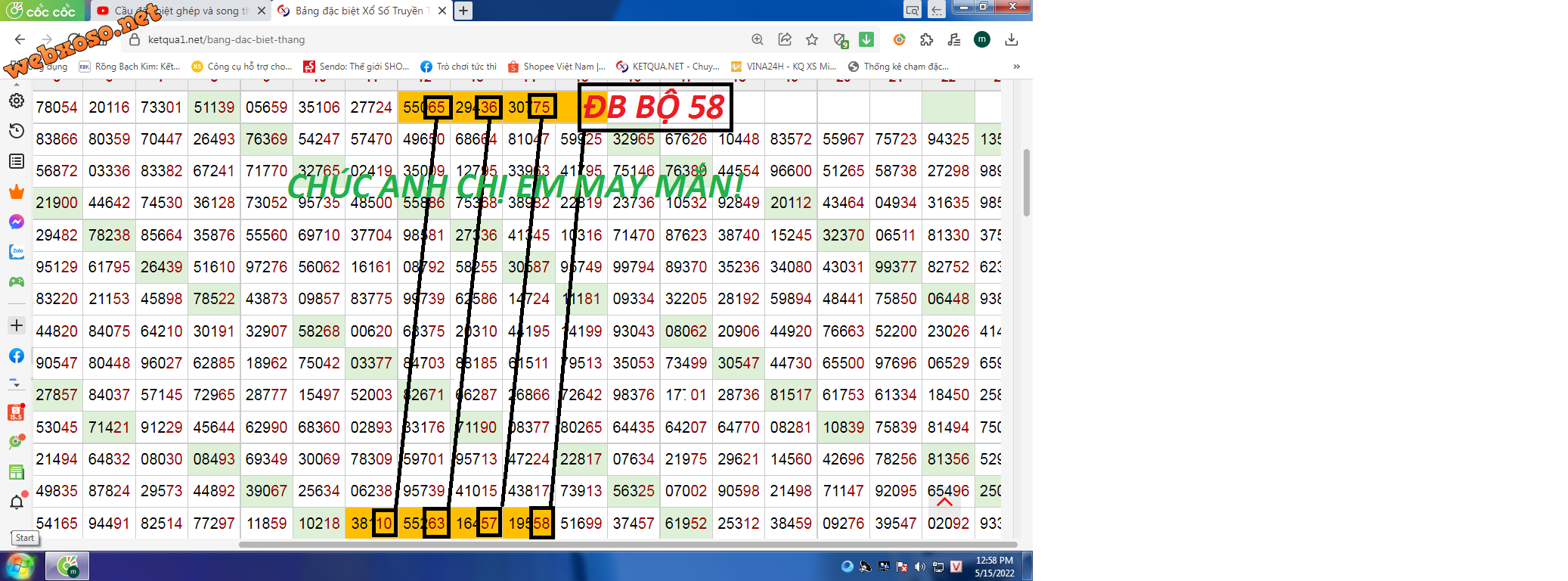
Task: Open profile avatar m
Action: [982, 39]
